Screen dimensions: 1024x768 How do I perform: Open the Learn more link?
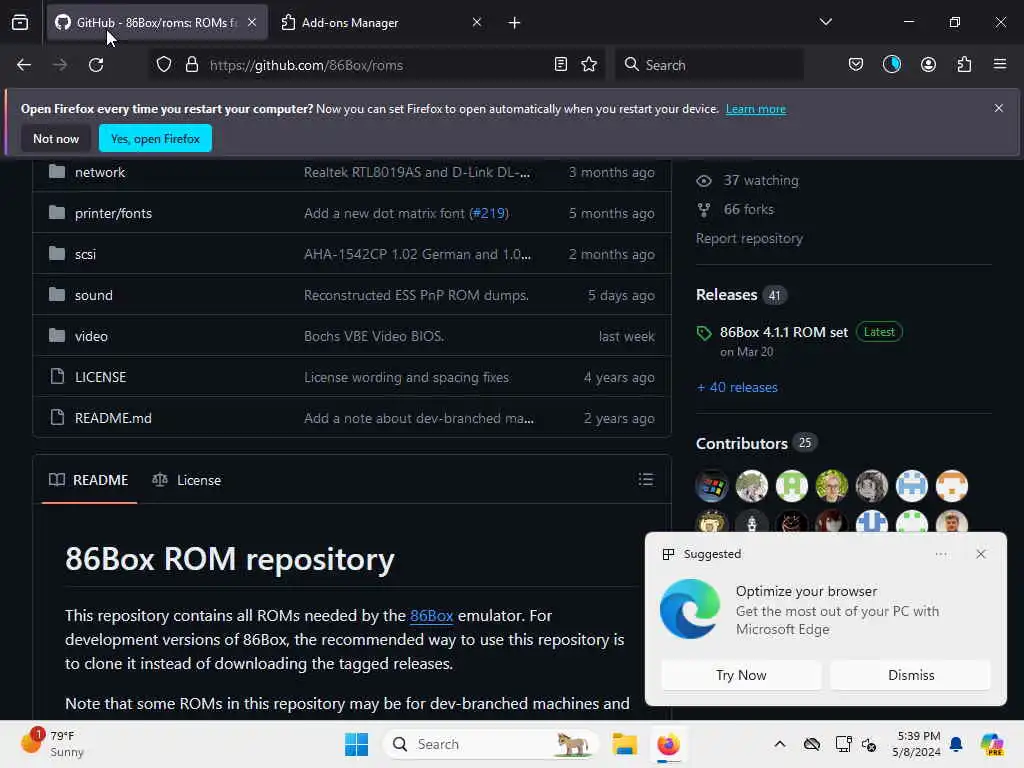pos(756,109)
